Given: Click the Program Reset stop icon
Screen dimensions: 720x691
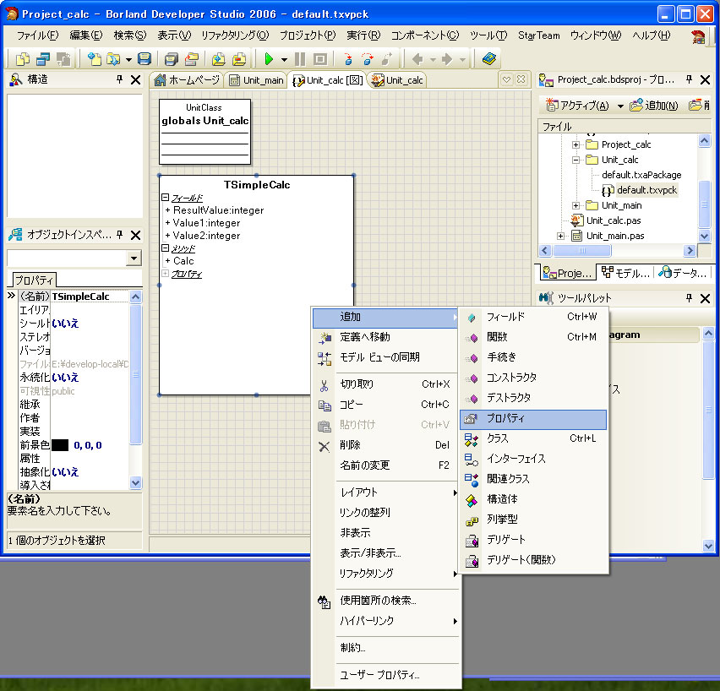Looking at the screenshot, I should tap(320, 59).
